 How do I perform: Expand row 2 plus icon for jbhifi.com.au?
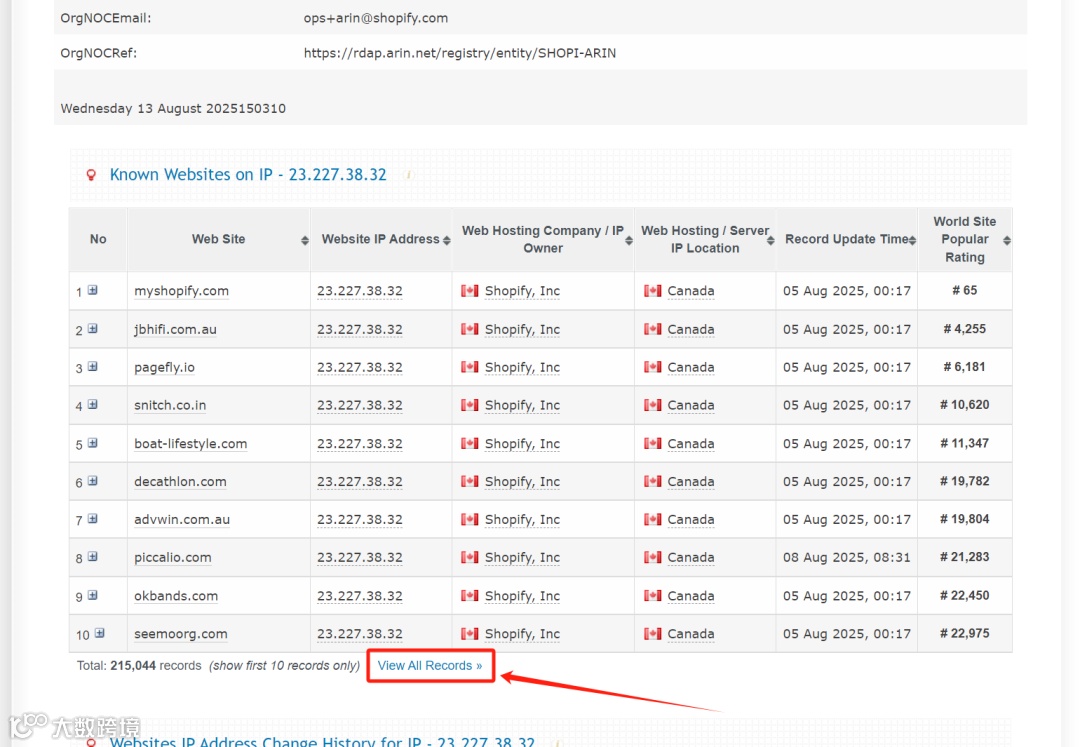tap(92, 328)
